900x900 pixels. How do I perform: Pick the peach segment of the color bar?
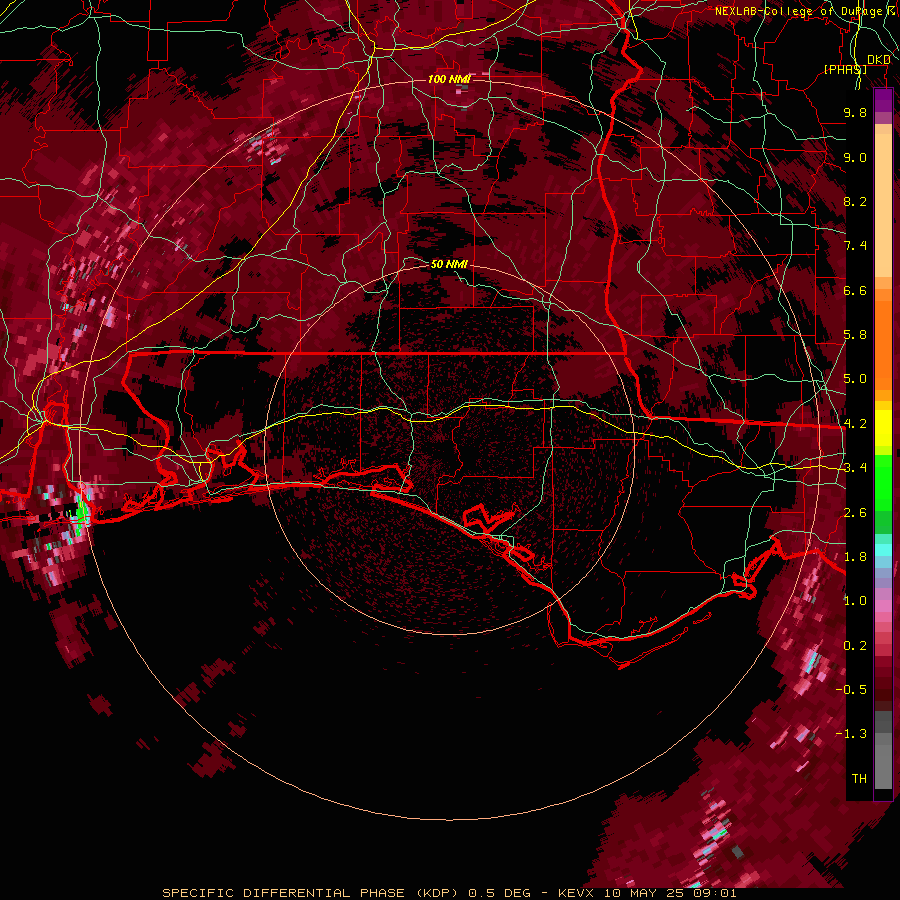(883, 201)
